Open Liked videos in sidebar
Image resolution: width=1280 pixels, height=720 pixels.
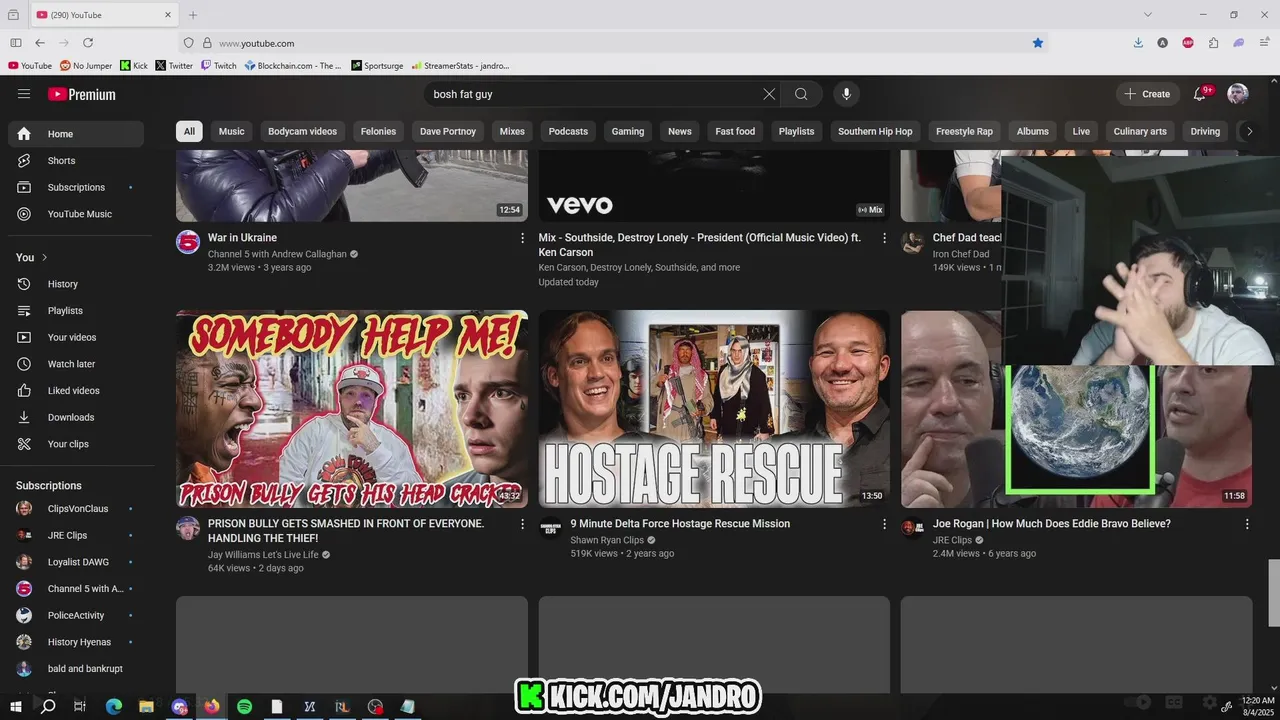[x=76, y=391]
